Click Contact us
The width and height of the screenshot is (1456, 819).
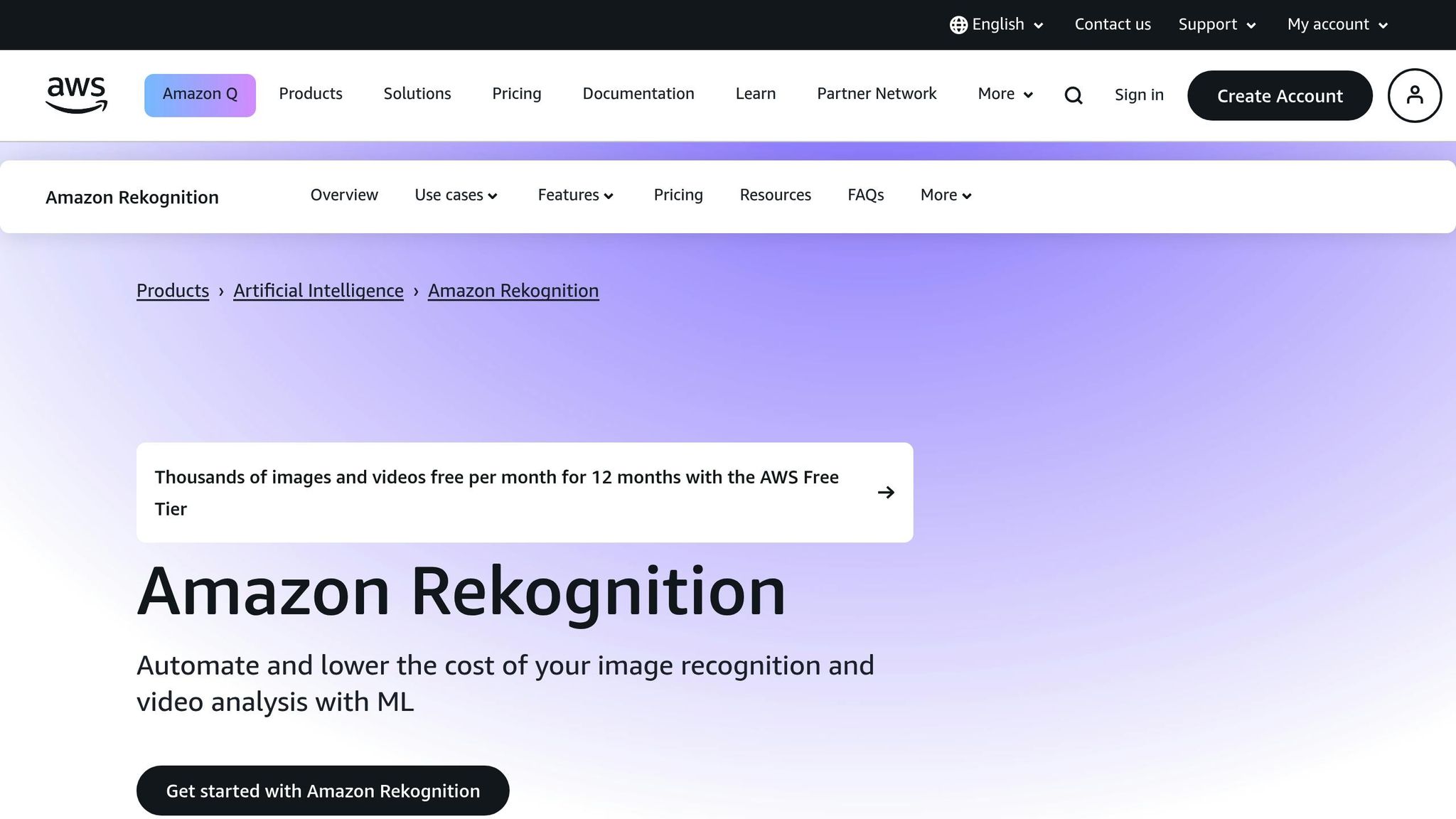[1113, 25]
